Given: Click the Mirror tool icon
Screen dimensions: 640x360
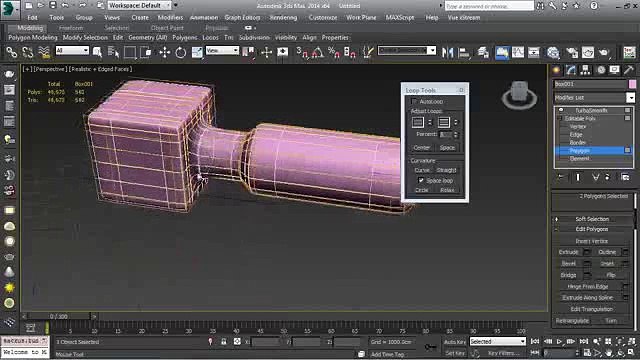Looking at the screenshot, I should 447,52.
